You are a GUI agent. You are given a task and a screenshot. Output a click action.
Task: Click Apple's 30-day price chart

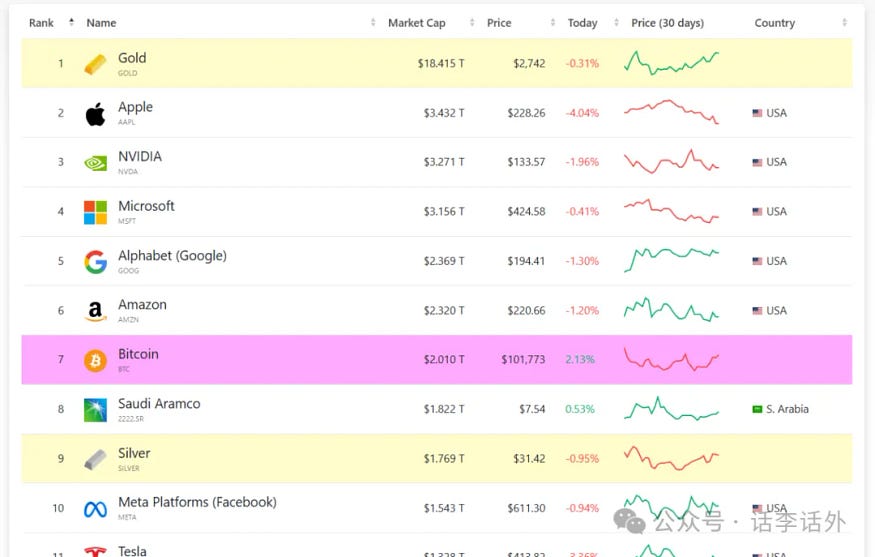(x=671, y=112)
